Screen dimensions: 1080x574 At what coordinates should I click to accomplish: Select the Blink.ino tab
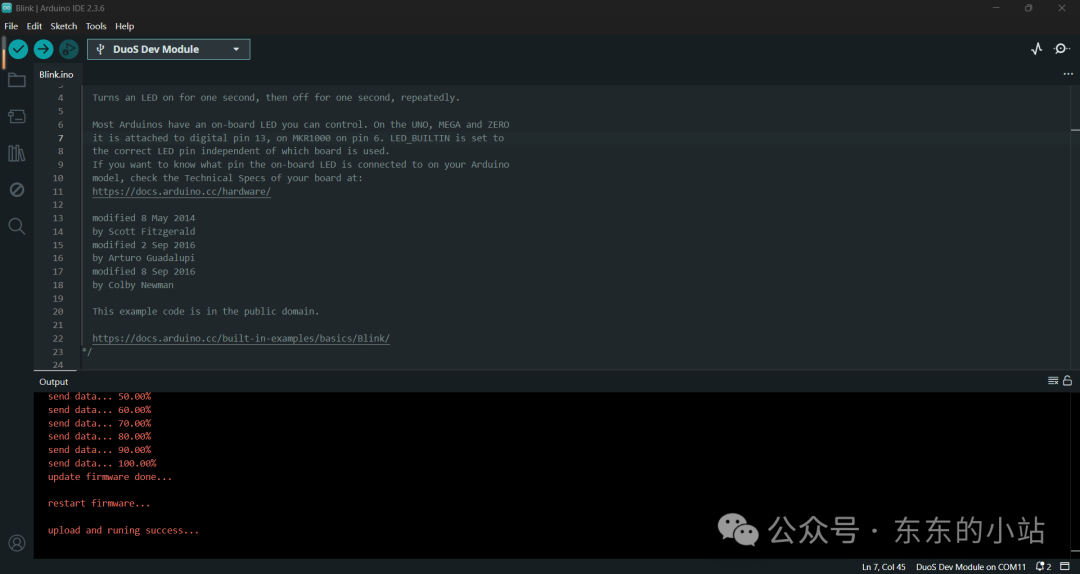coord(56,74)
